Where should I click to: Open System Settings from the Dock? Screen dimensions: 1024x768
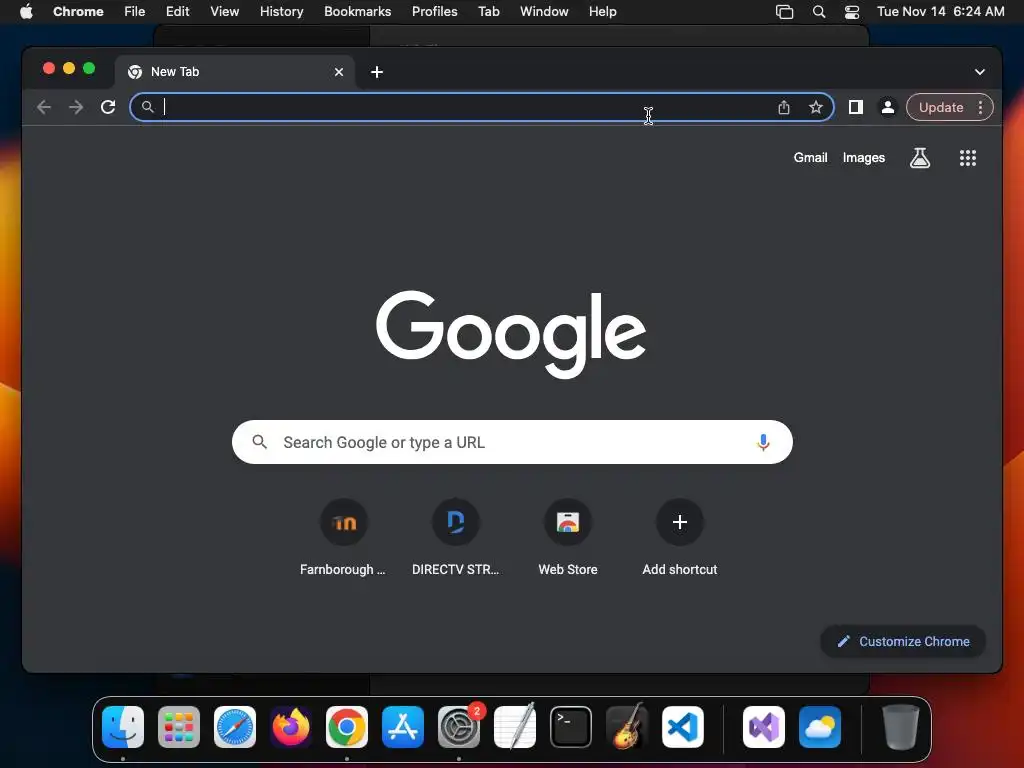(x=459, y=726)
